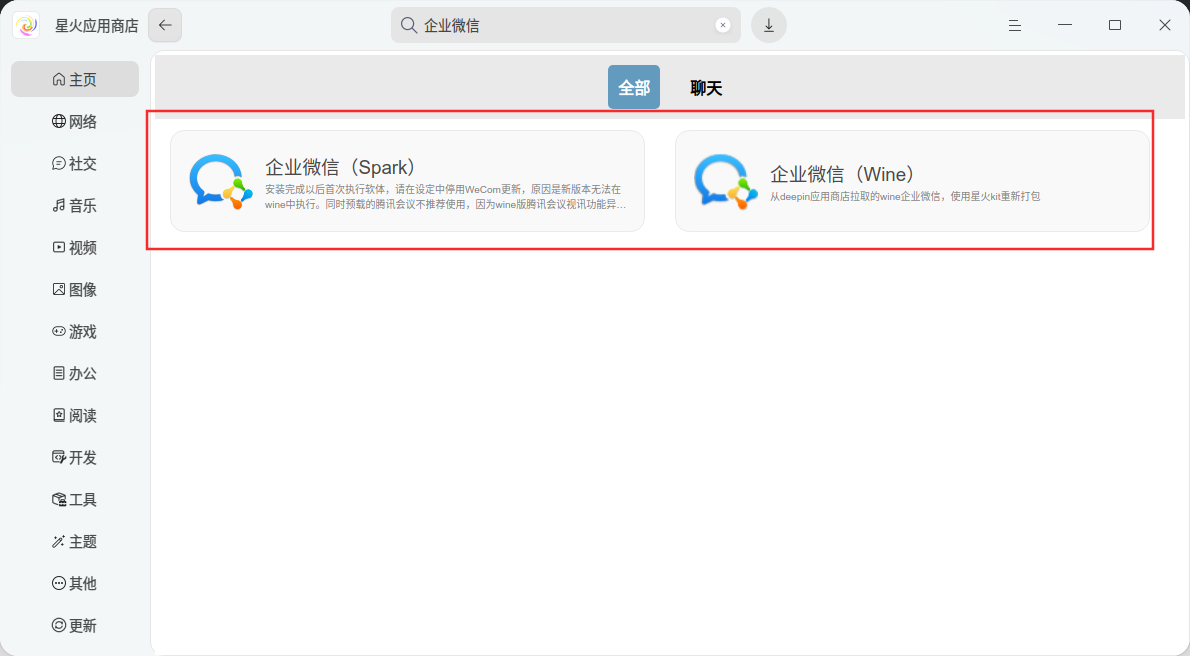Click the Wine description starting 从deepin应用商店
This screenshot has width=1190, height=656.
905,197
